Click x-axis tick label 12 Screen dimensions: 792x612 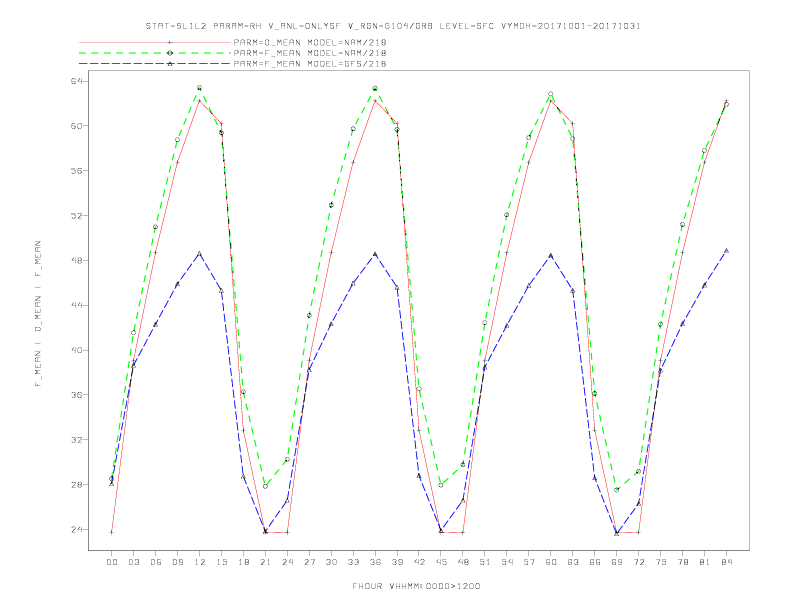(200, 562)
